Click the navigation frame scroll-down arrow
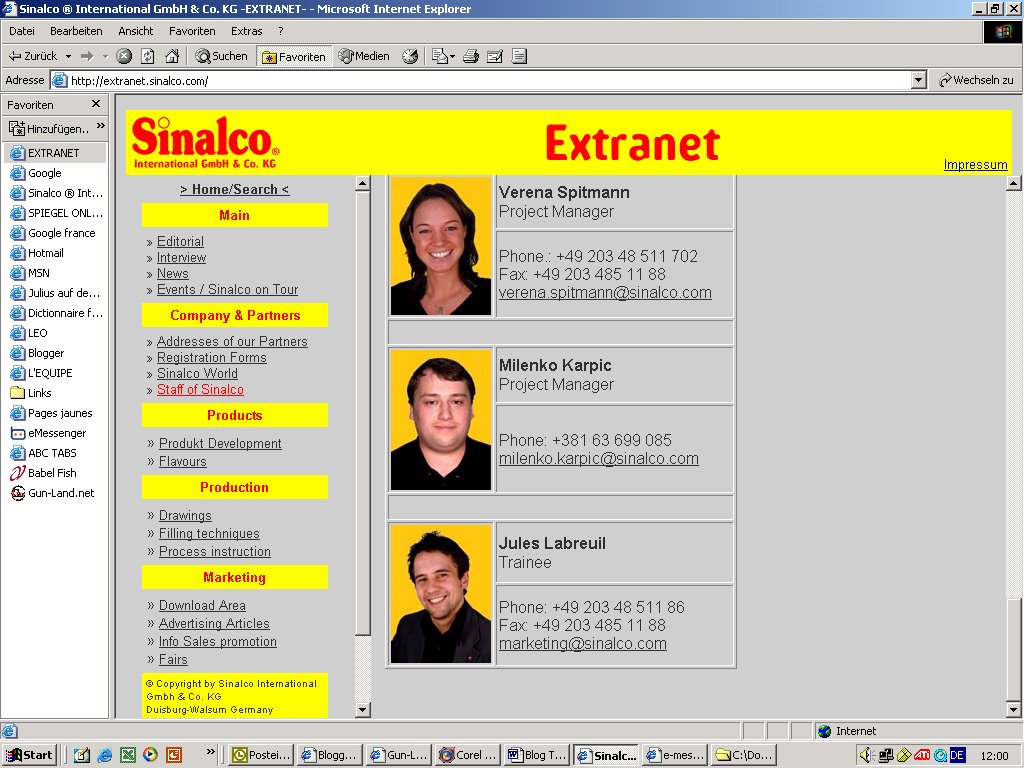 (362, 709)
